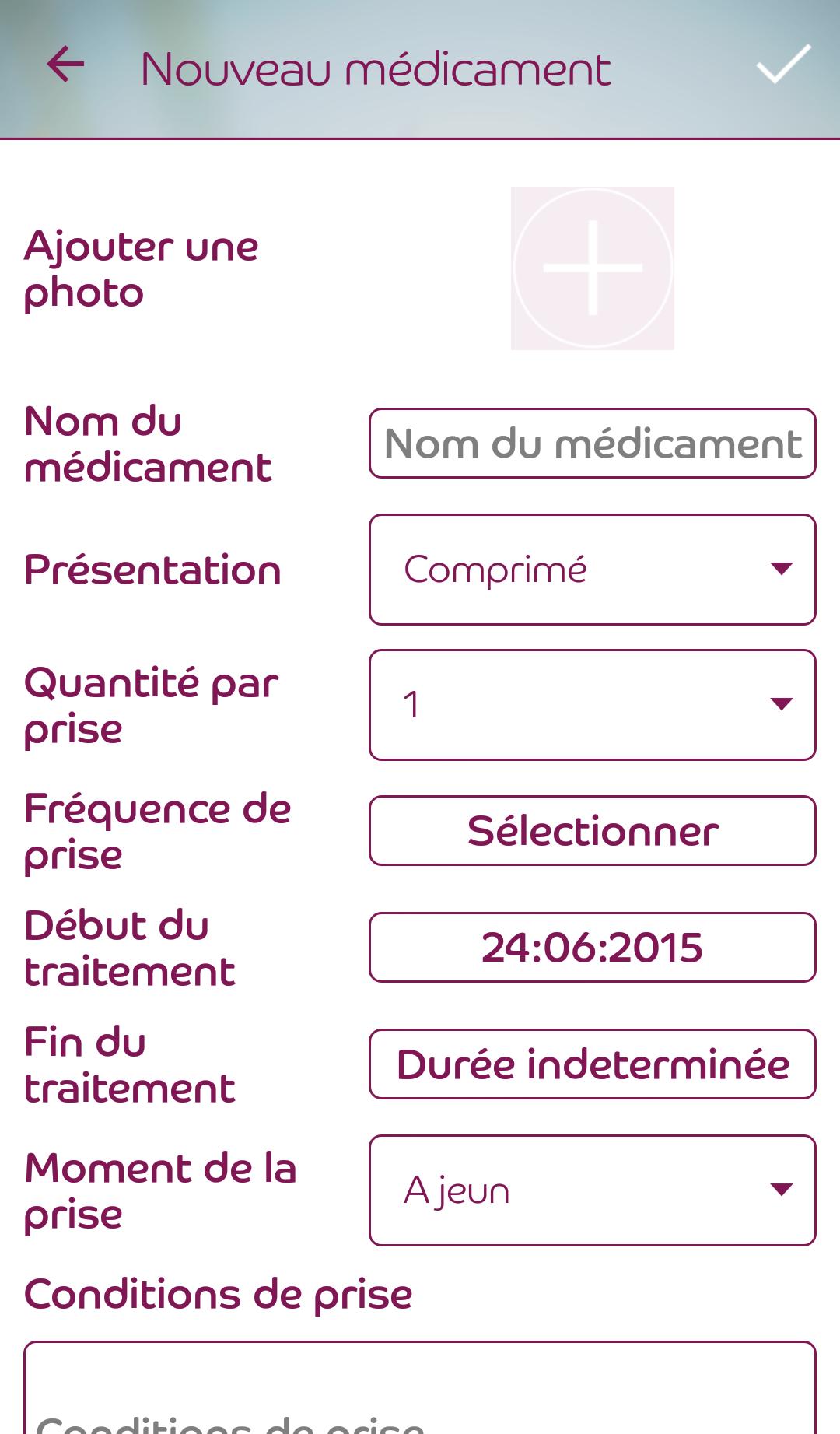This screenshot has width=840, height=1434.
Task: Click the Fréquence de prise label
Action: coord(157,832)
